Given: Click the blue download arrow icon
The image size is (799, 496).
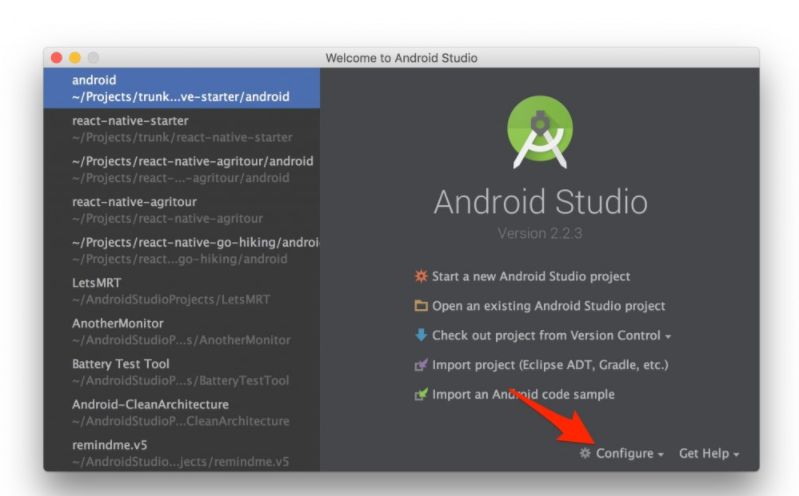Looking at the screenshot, I should pyautogui.click(x=421, y=336).
